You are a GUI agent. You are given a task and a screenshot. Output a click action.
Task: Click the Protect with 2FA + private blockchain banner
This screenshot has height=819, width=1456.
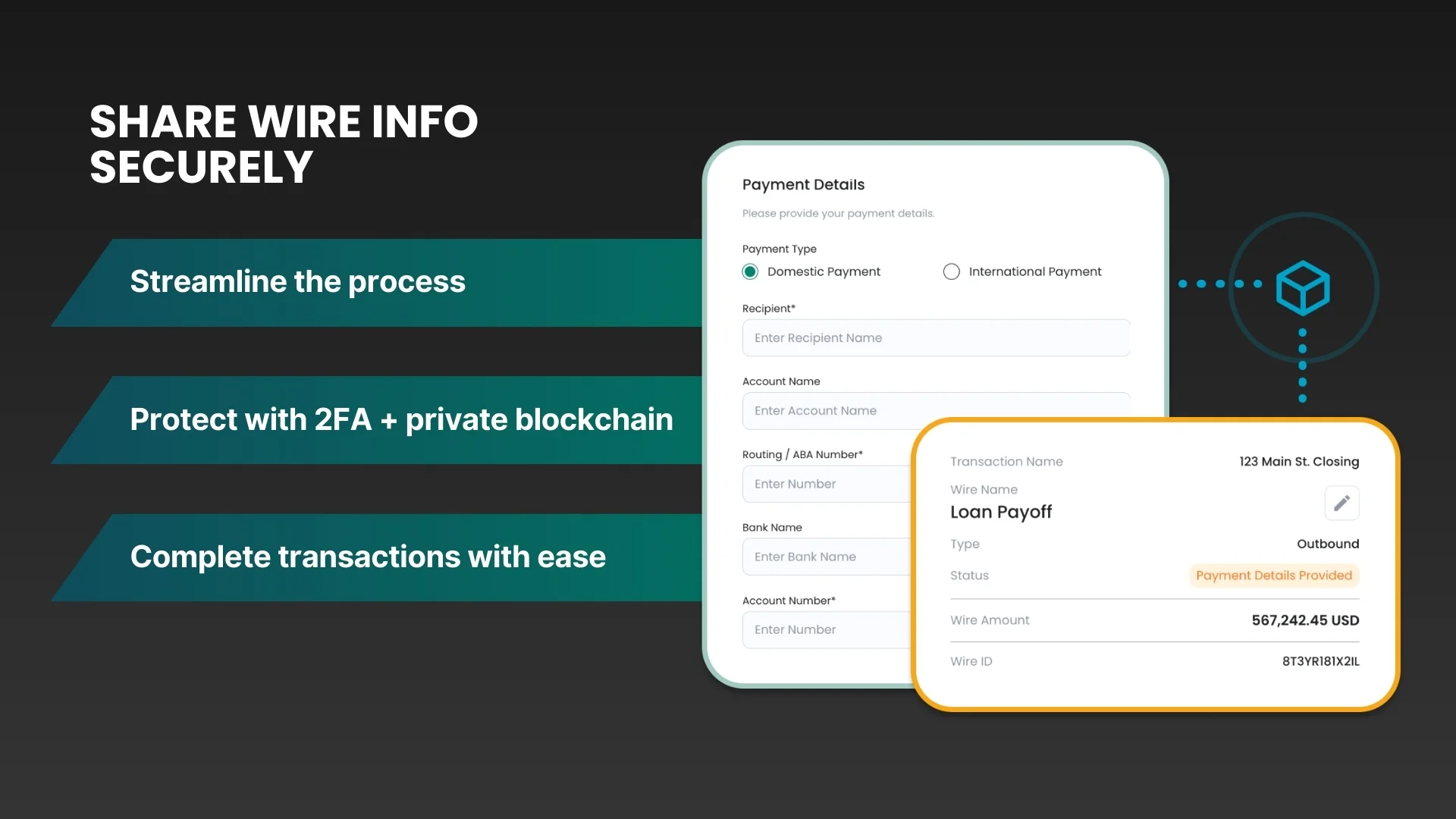pos(401,419)
